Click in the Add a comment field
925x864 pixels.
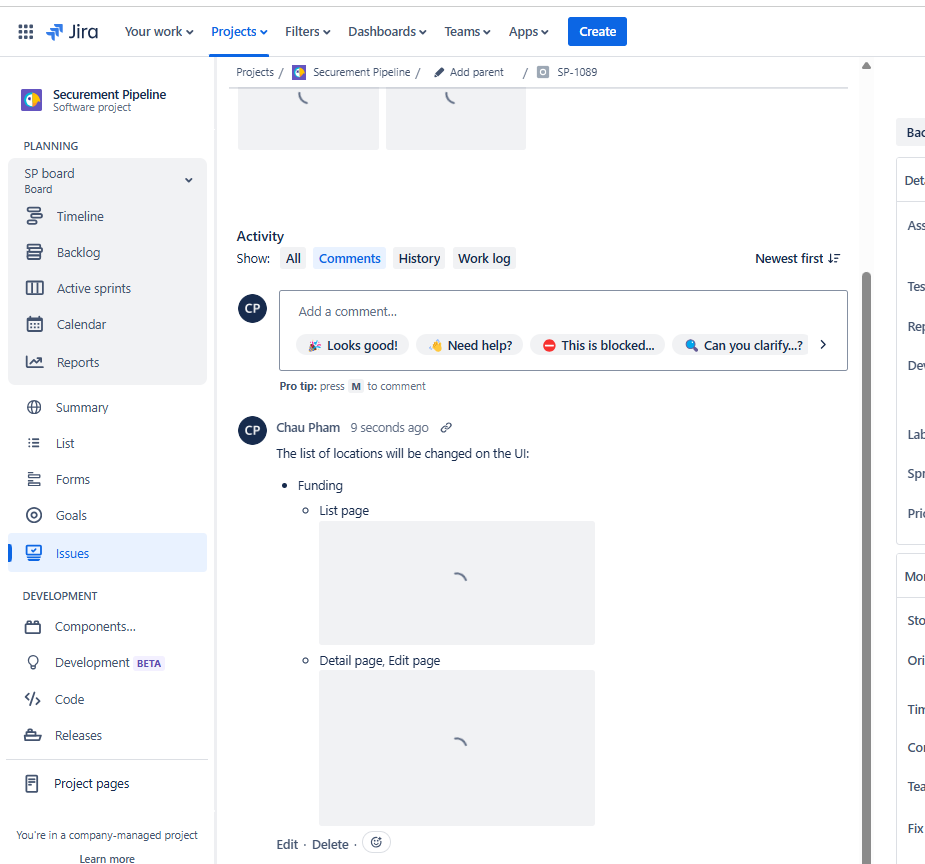[x=563, y=311]
